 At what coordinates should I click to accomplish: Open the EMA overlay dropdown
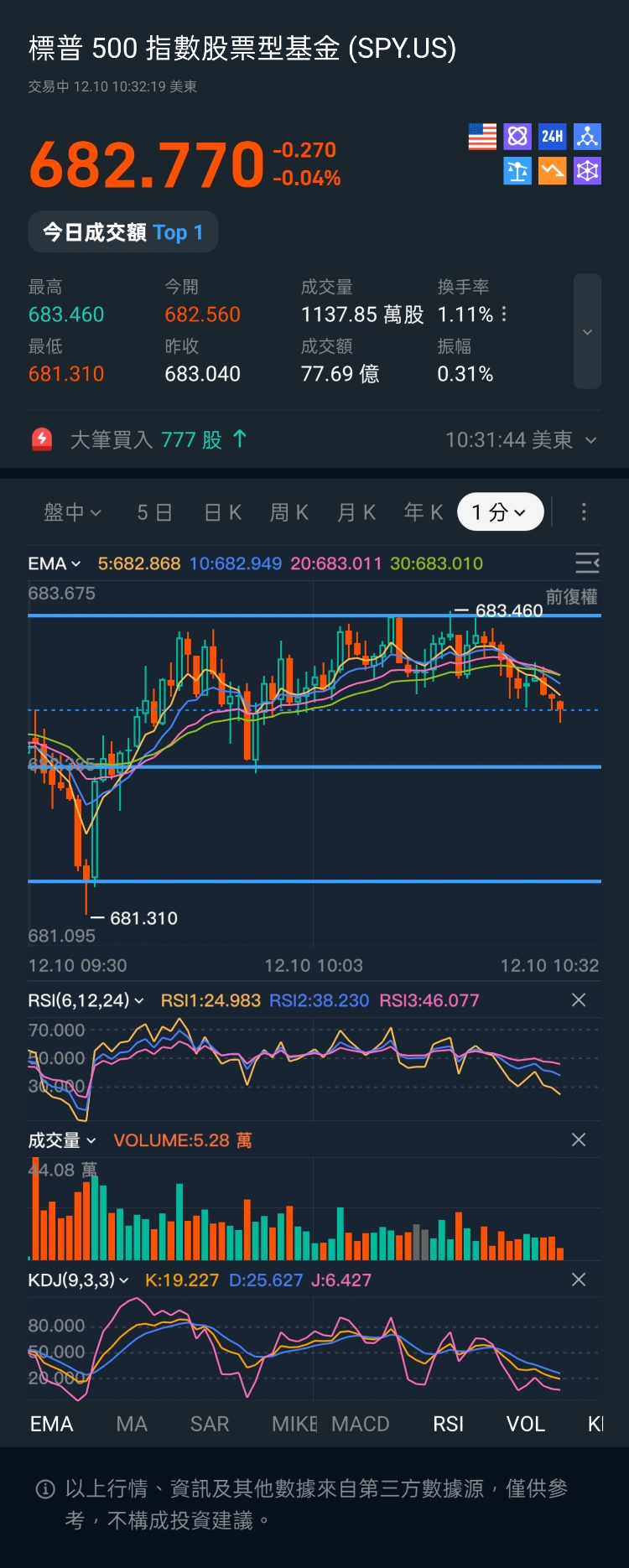[55, 563]
